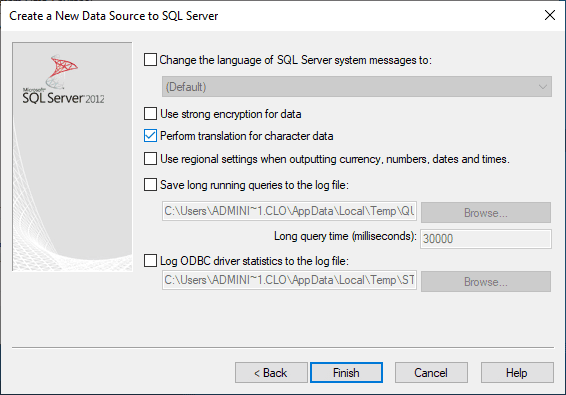
Task: Click the ODBC statistics log path field
Action: tap(289, 280)
